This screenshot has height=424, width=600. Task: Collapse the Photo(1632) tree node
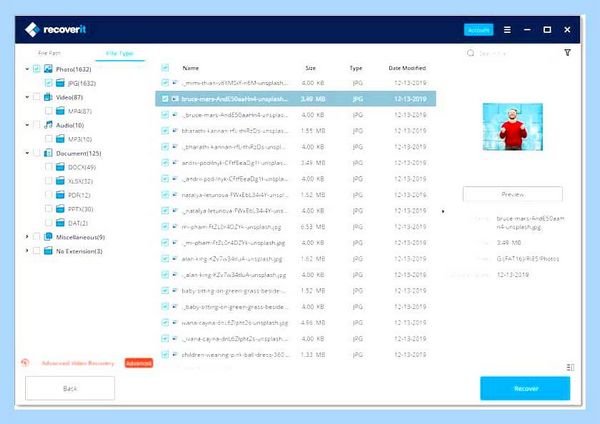[27, 69]
